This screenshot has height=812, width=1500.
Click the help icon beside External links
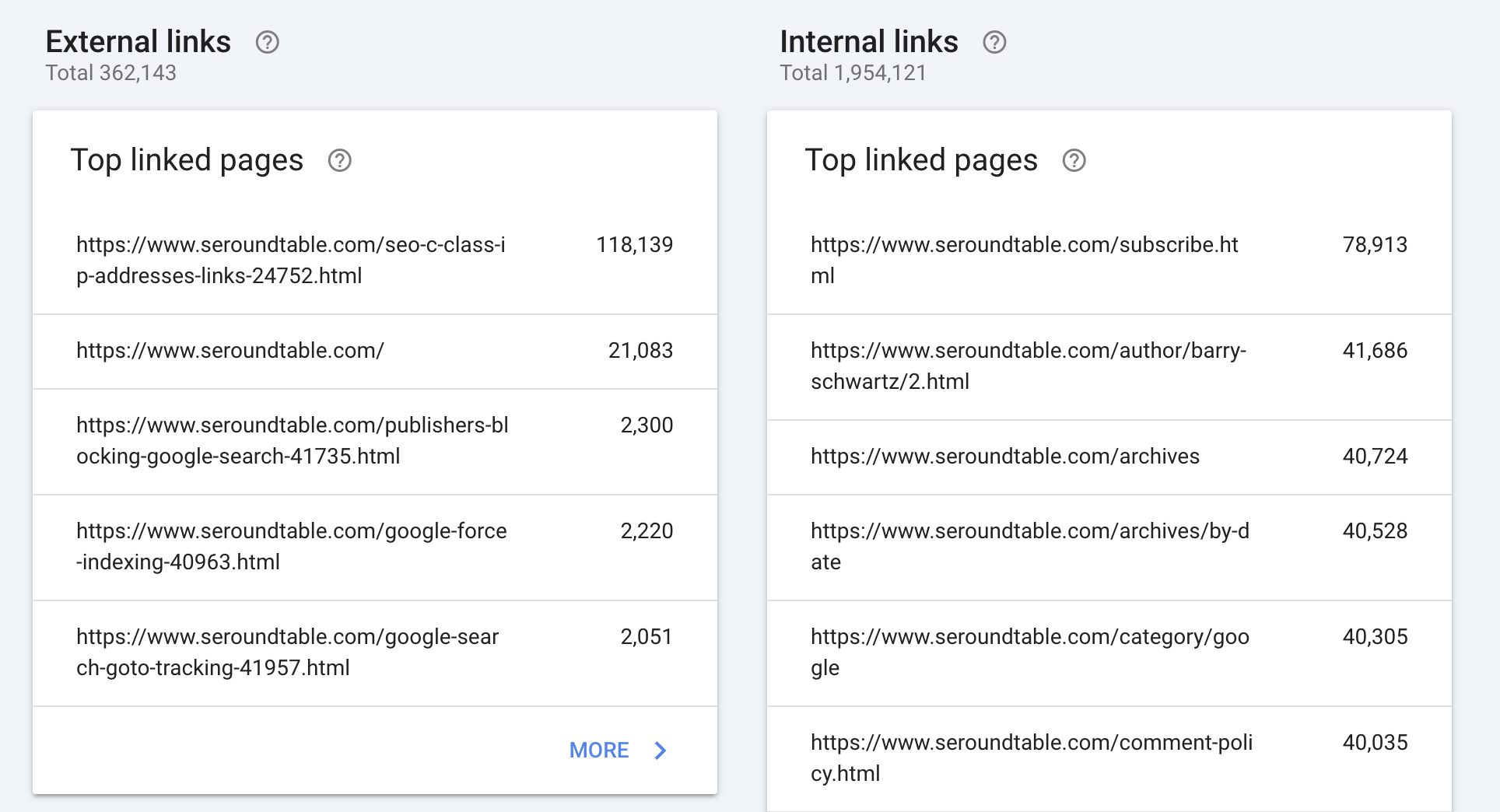click(268, 42)
